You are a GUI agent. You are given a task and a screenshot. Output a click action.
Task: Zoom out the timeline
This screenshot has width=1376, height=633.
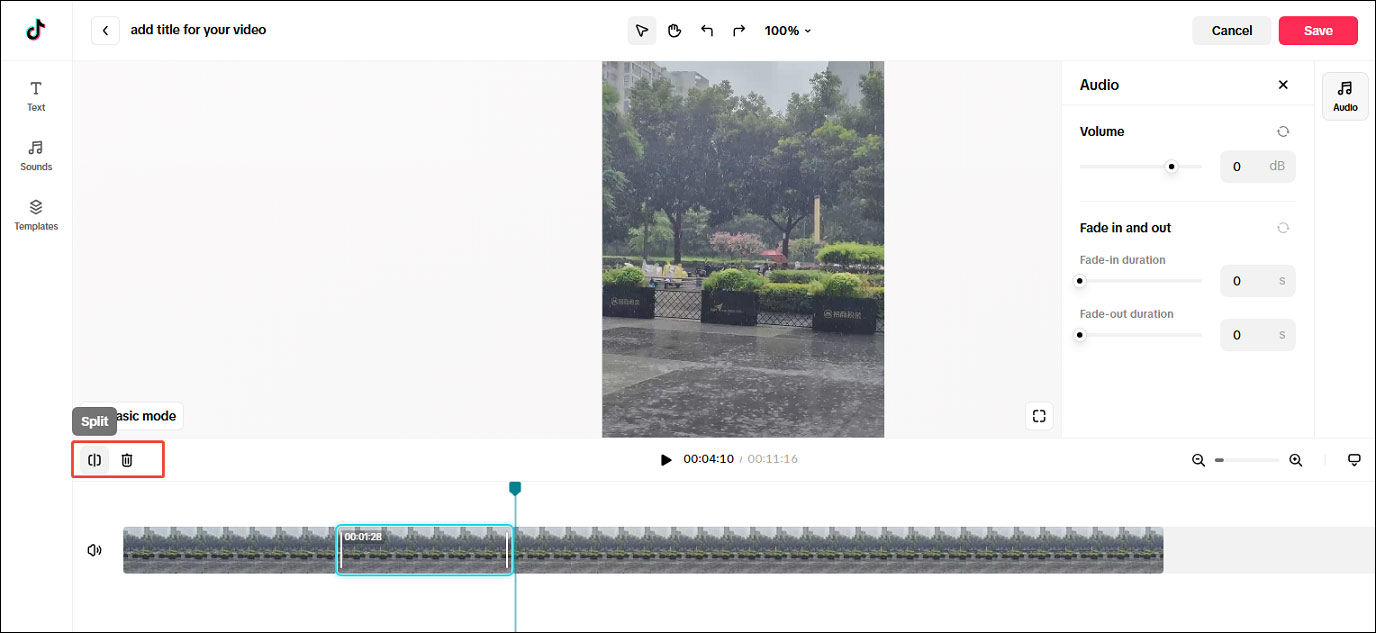tap(1198, 460)
